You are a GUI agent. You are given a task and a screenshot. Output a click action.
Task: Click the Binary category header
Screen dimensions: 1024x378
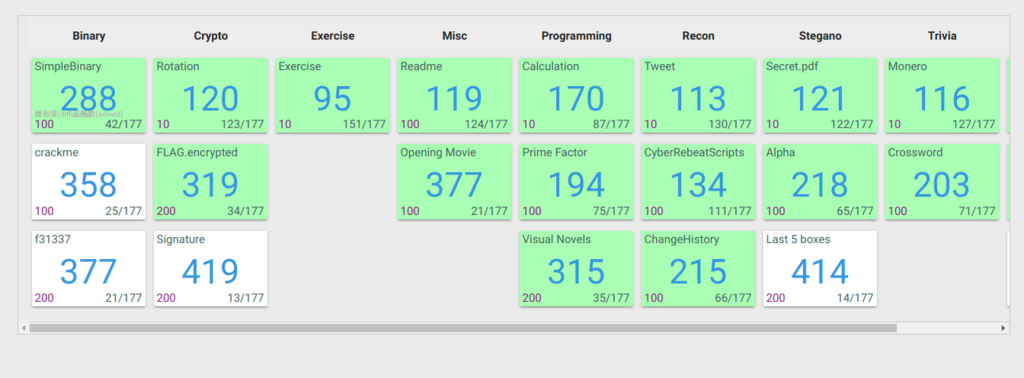tap(89, 36)
